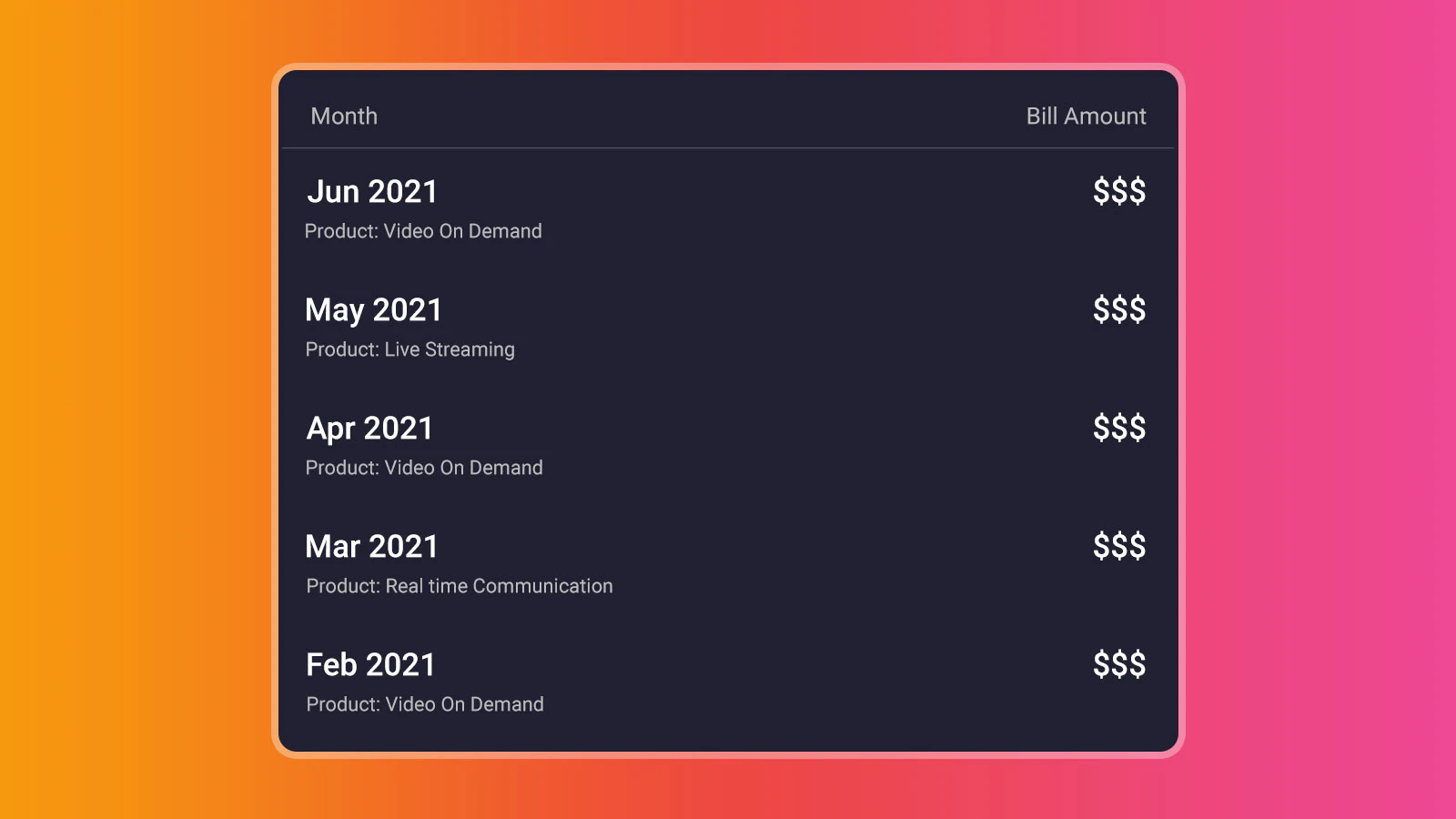
Task: Click the Bill Amount column header
Action: coord(1087,116)
